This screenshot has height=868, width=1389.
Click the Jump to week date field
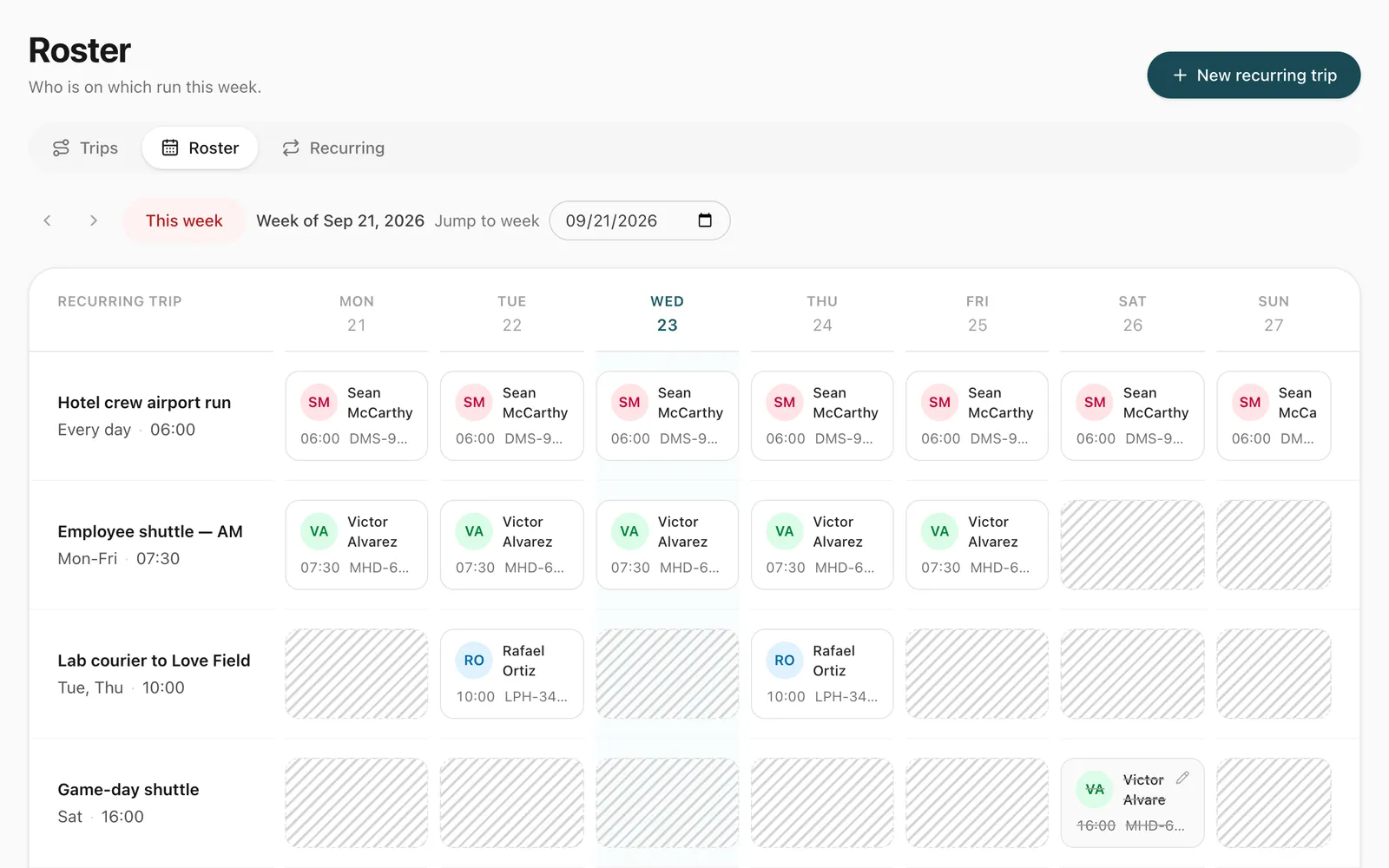coord(640,220)
